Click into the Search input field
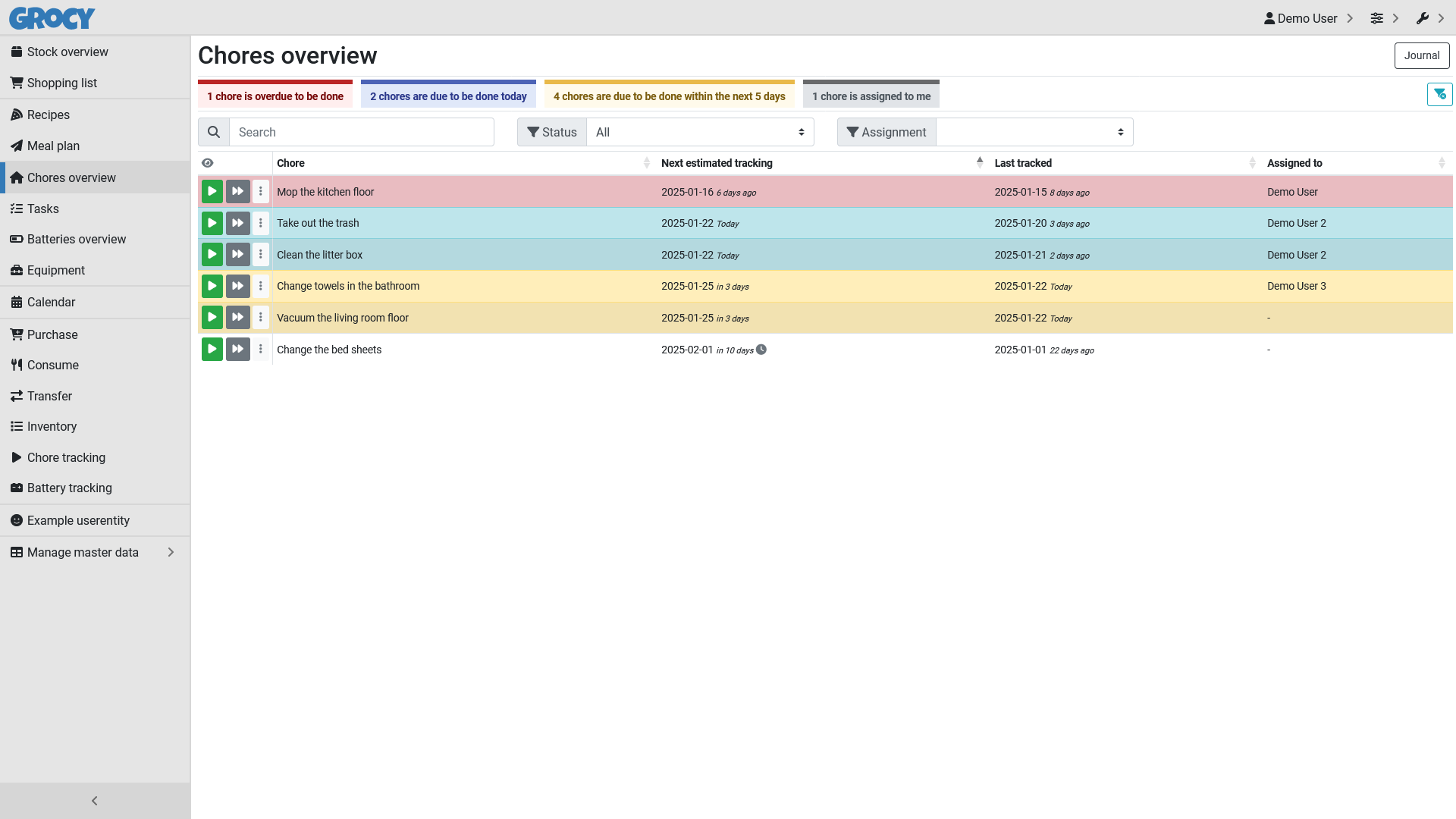This screenshot has height=819, width=1456. click(362, 132)
